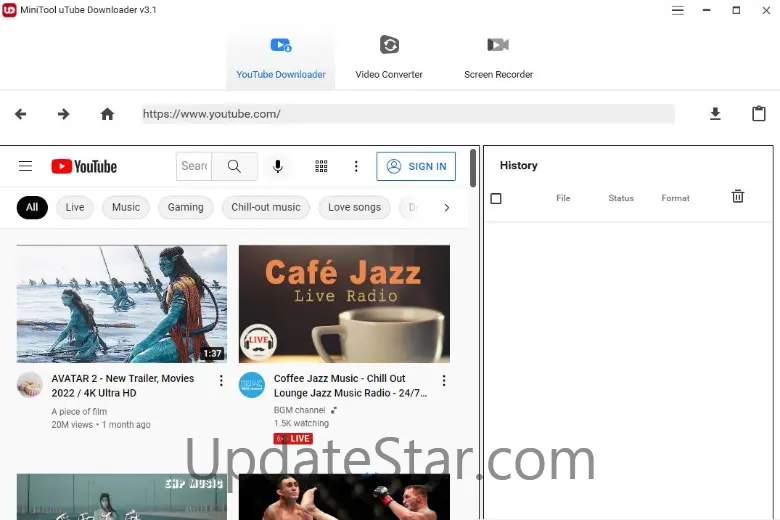
Task: Click the YouTube page vertical scrollbar
Action: click(472, 168)
